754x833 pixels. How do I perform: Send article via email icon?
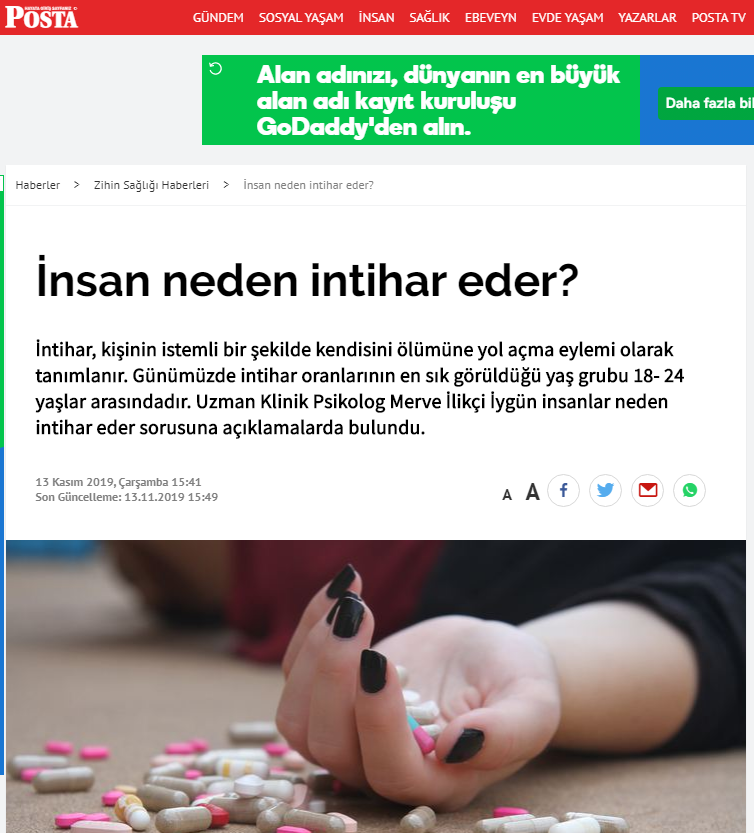click(x=647, y=490)
